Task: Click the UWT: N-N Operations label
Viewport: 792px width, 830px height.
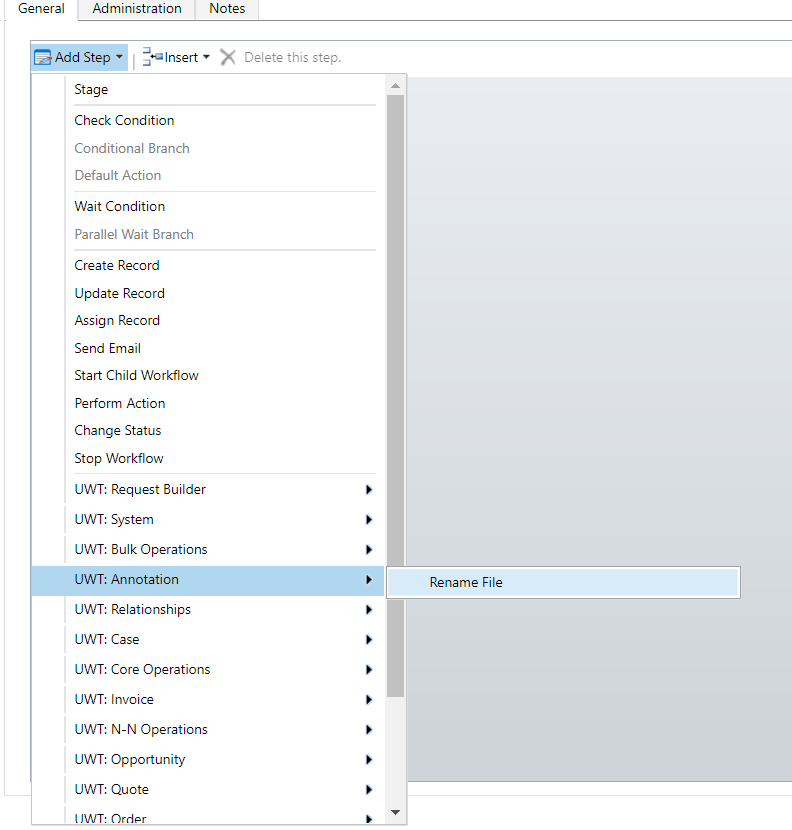Action: (141, 729)
